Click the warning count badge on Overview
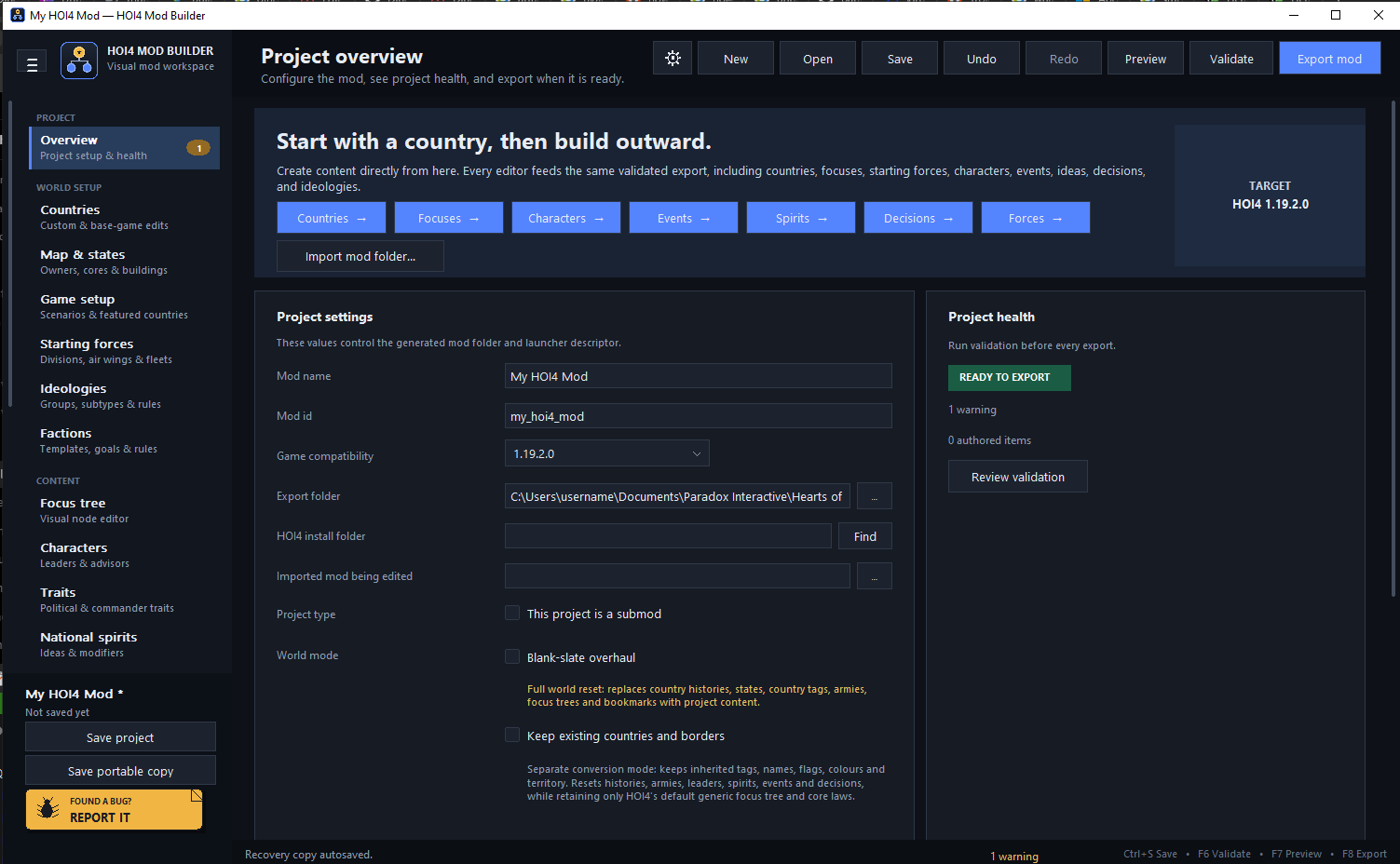Image resolution: width=1400 pixels, height=864 pixels. (198, 148)
